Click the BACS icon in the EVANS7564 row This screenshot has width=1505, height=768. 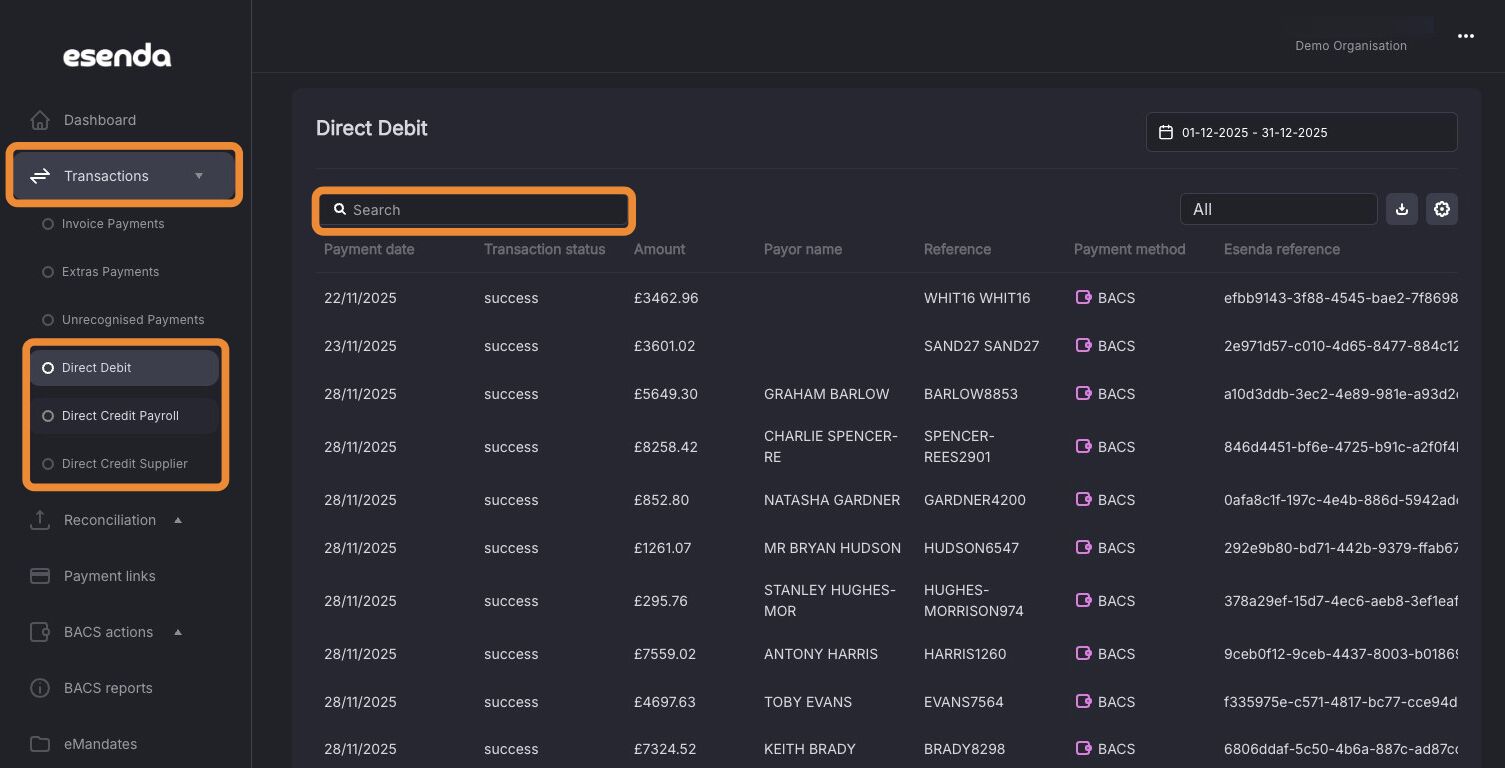tap(1083, 702)
